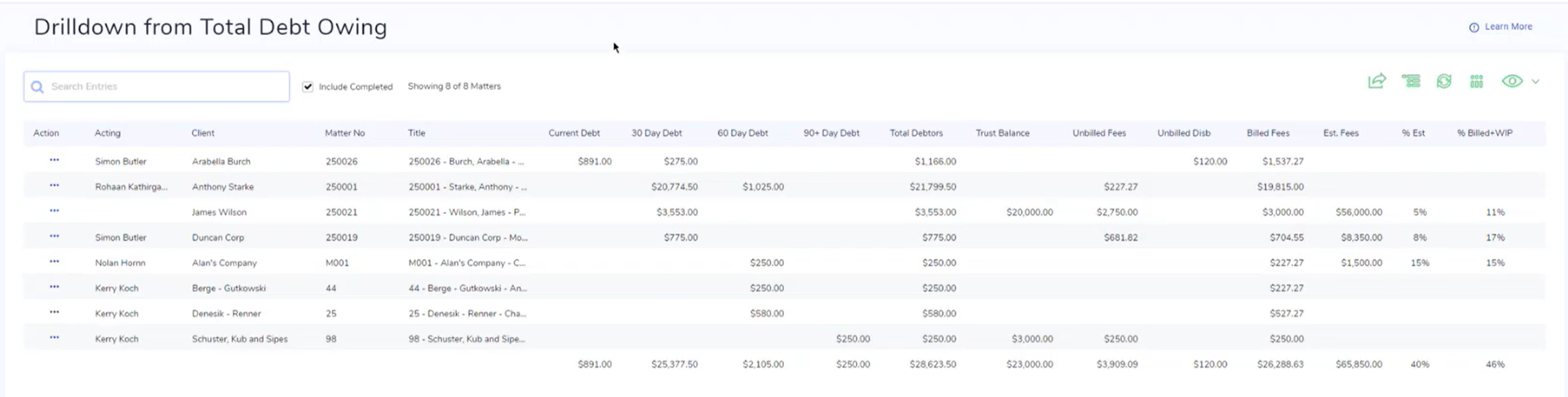
Task: Sort by the Client column header
Action: (203, 133)
